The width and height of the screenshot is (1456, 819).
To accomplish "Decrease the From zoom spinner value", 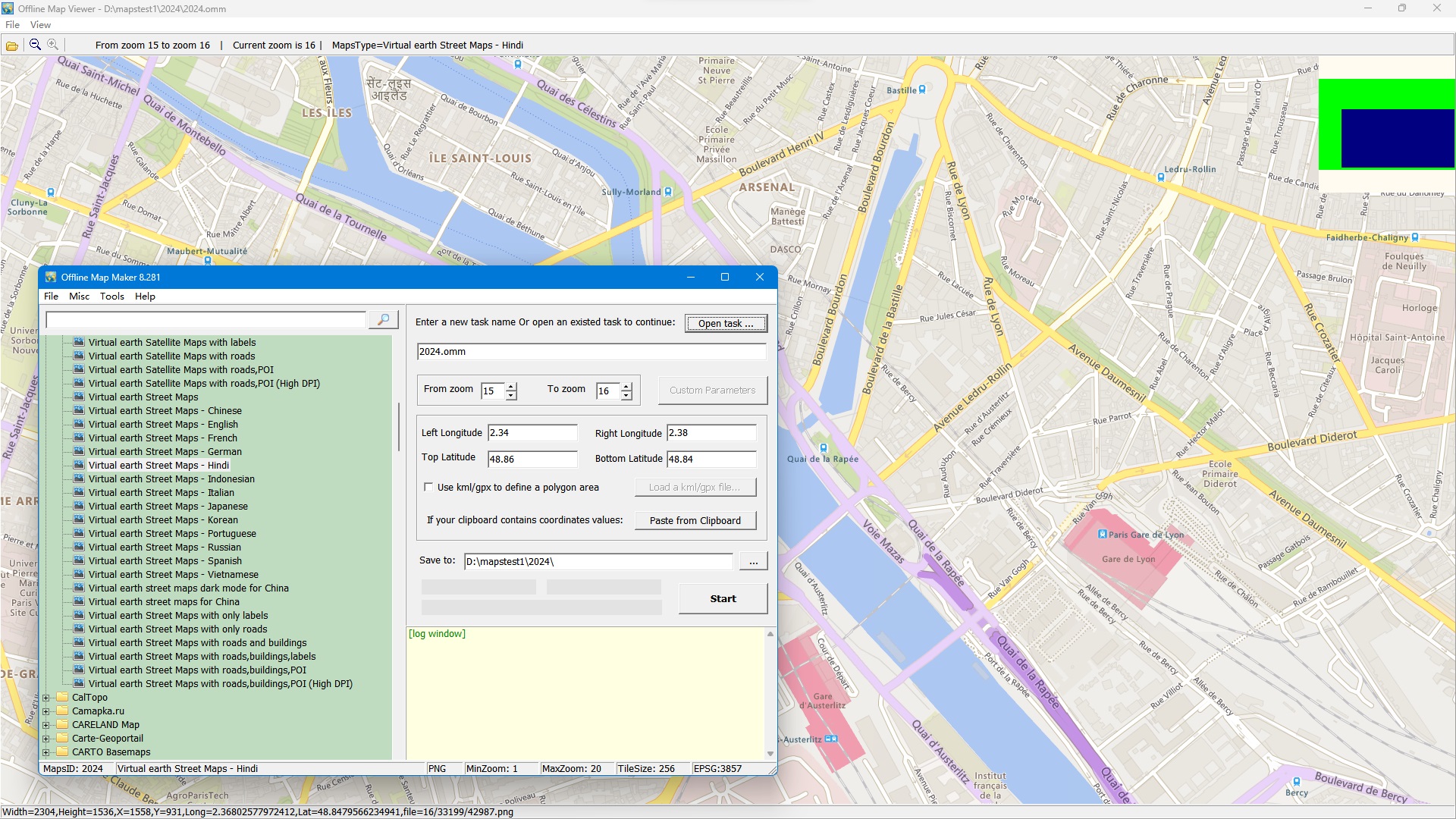I will (511, 395).
